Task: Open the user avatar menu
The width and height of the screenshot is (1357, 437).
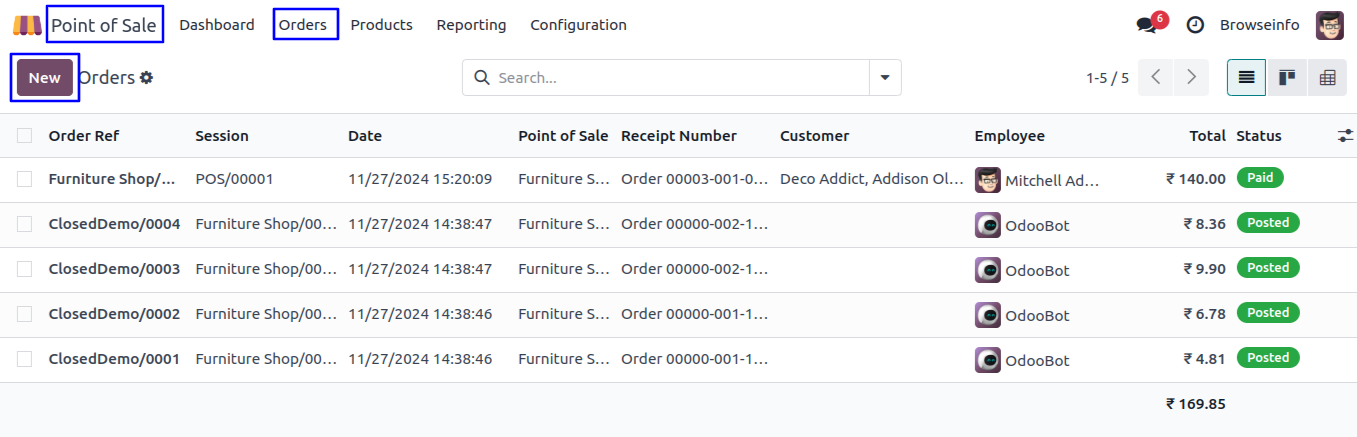Action: pyautogui.click(x=1330, y=25)
